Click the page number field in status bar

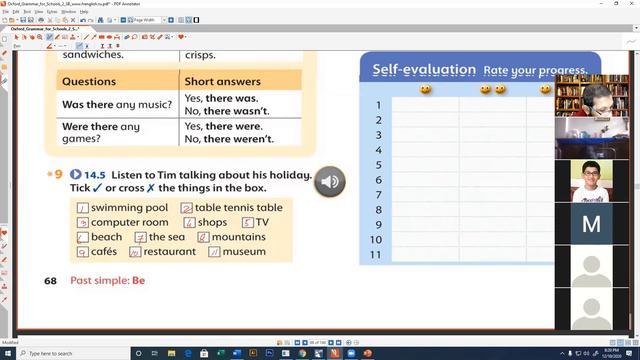pyautogui.click(x=318, y=342)
